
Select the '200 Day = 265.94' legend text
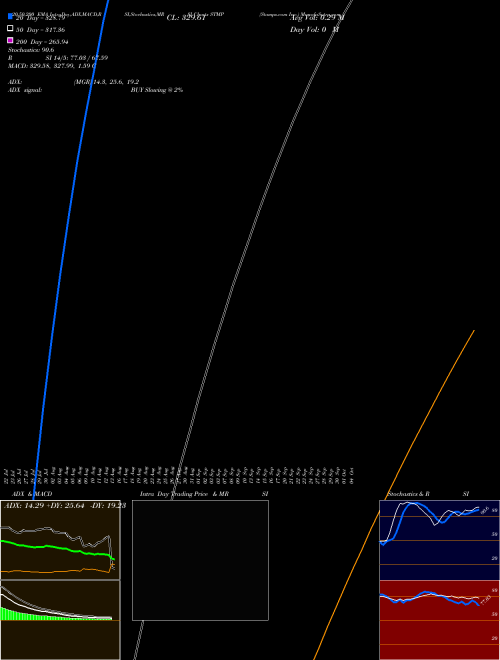[x=42, y=42]
